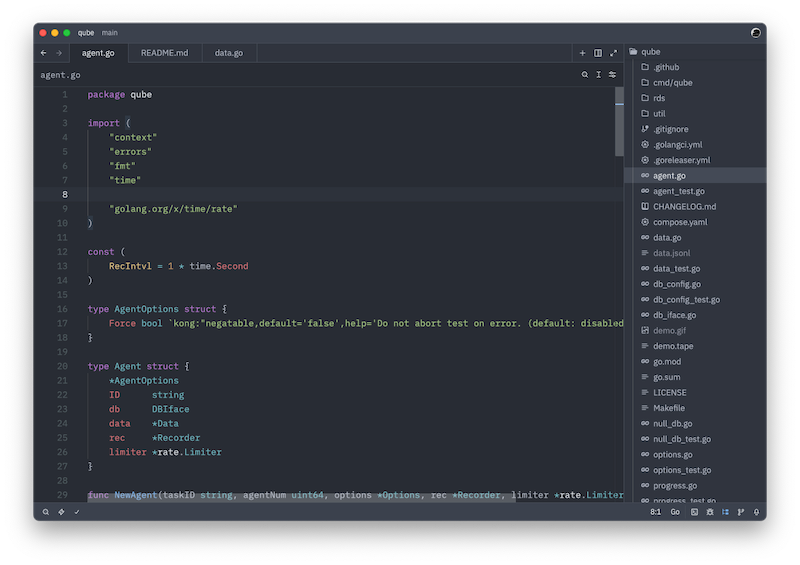The width and height of the screenshot is (800, 565).
Task: Open the Go language selector
Action: click(x=675, y=512)
